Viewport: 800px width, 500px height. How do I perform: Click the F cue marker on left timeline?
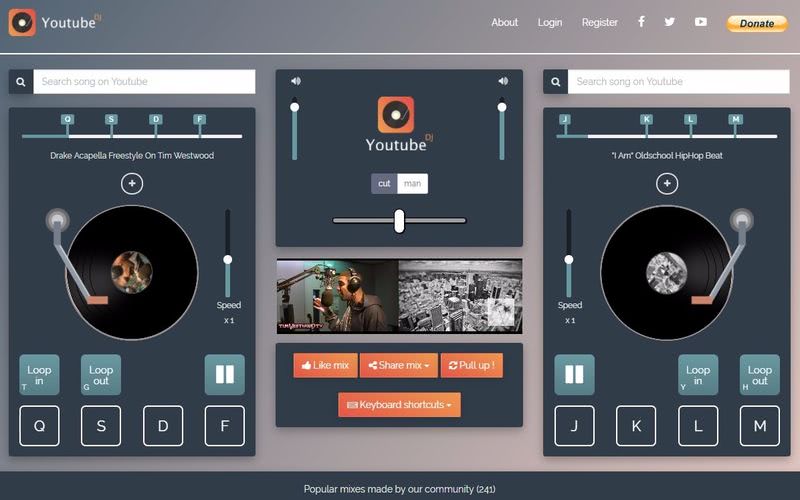199,119
